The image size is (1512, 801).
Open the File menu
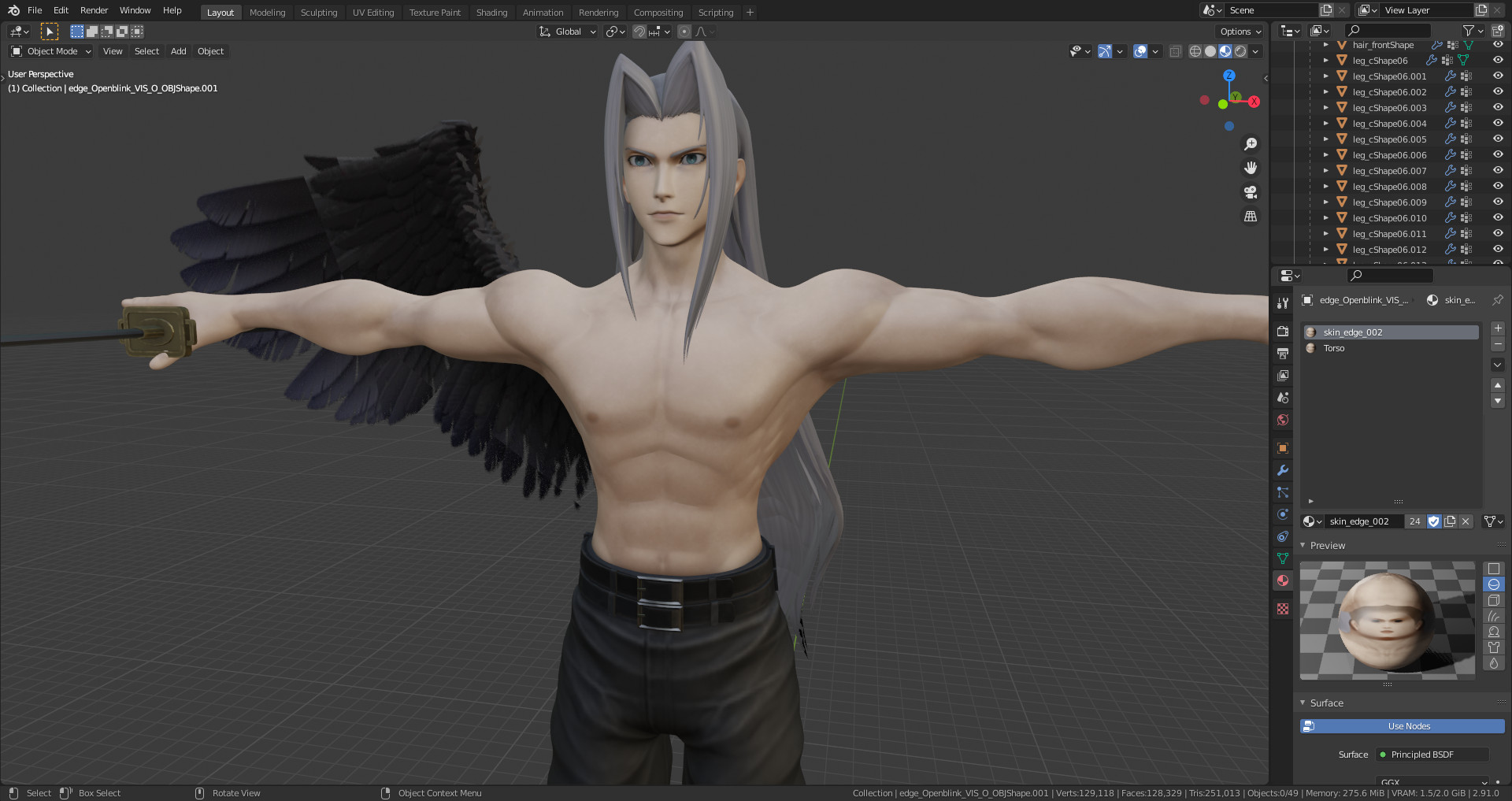35,10
